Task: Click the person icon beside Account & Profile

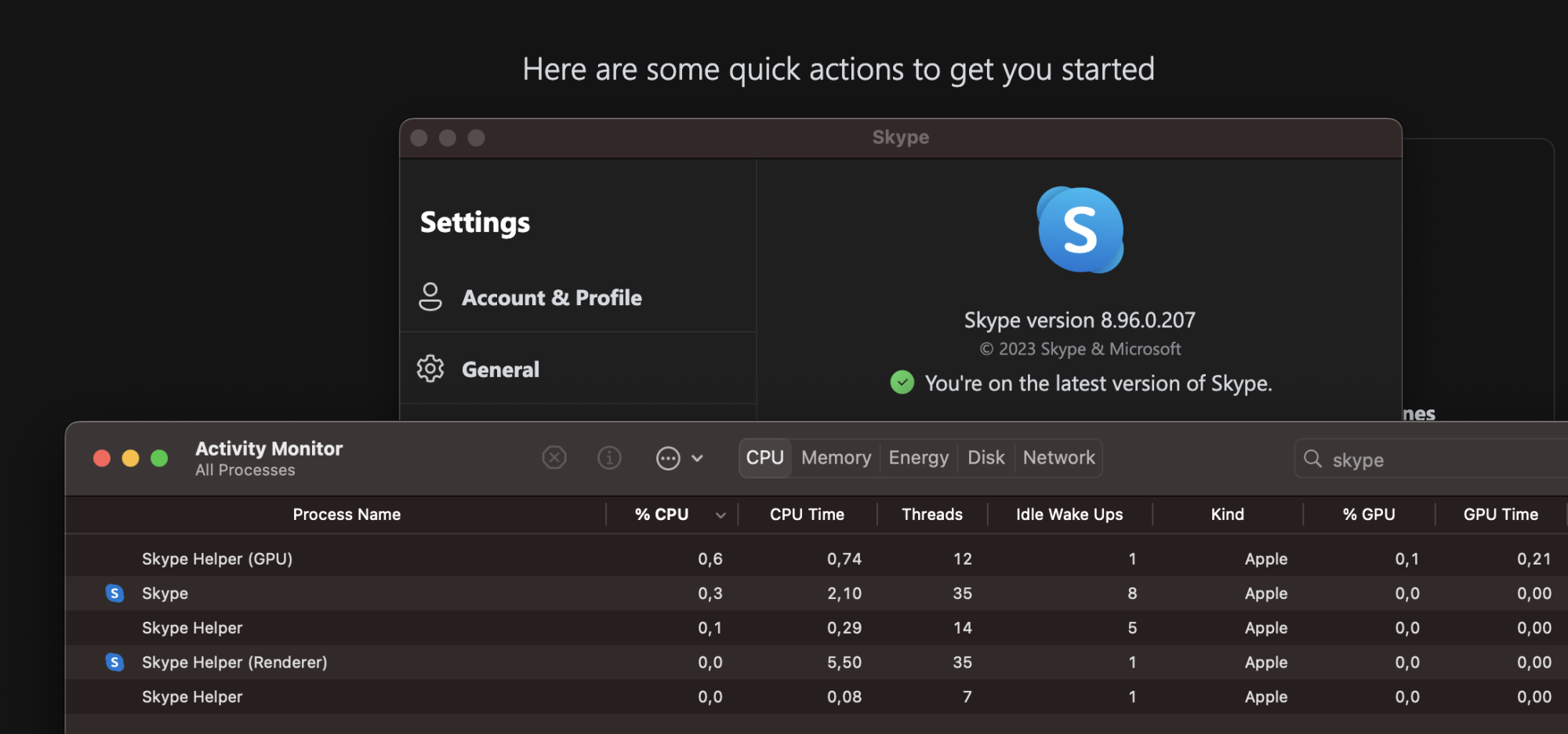Action: pos(430,297)
